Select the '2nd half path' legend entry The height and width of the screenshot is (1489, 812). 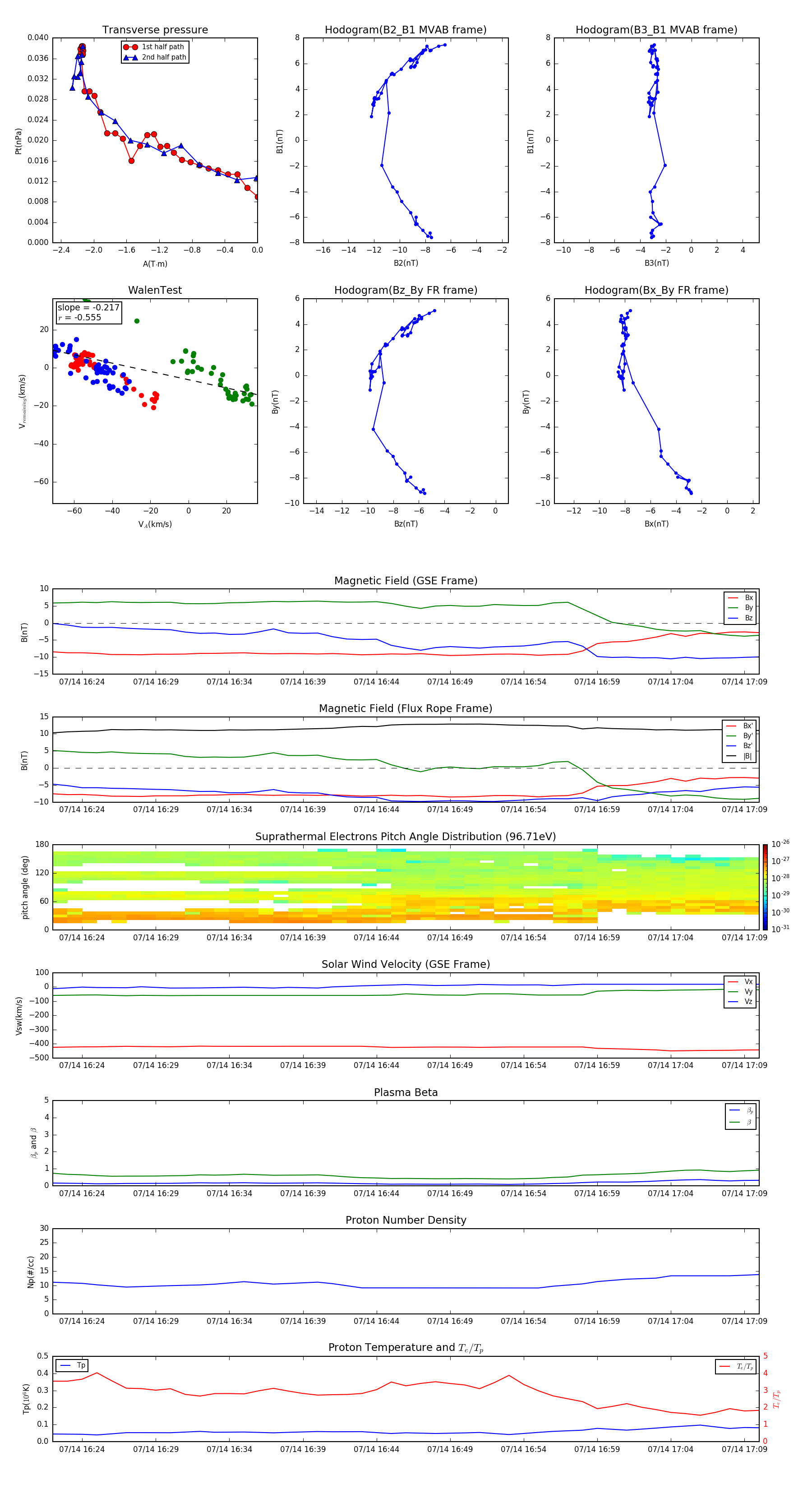point(154,57)
